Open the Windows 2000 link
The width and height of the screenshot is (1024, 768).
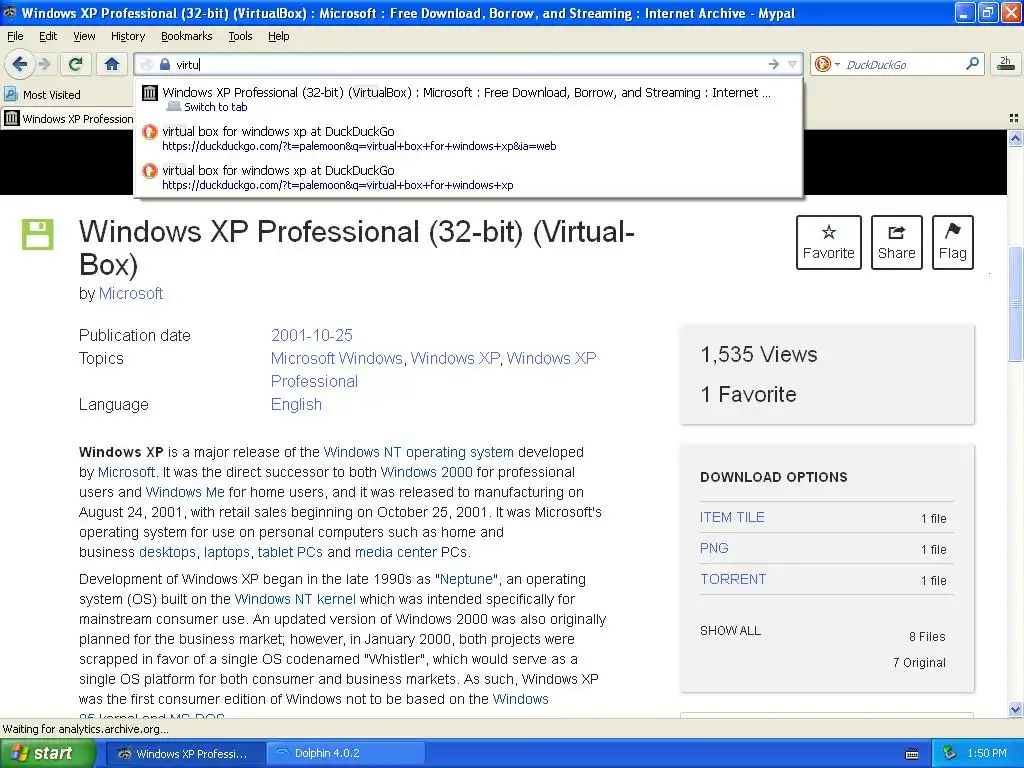coord(426,472)
